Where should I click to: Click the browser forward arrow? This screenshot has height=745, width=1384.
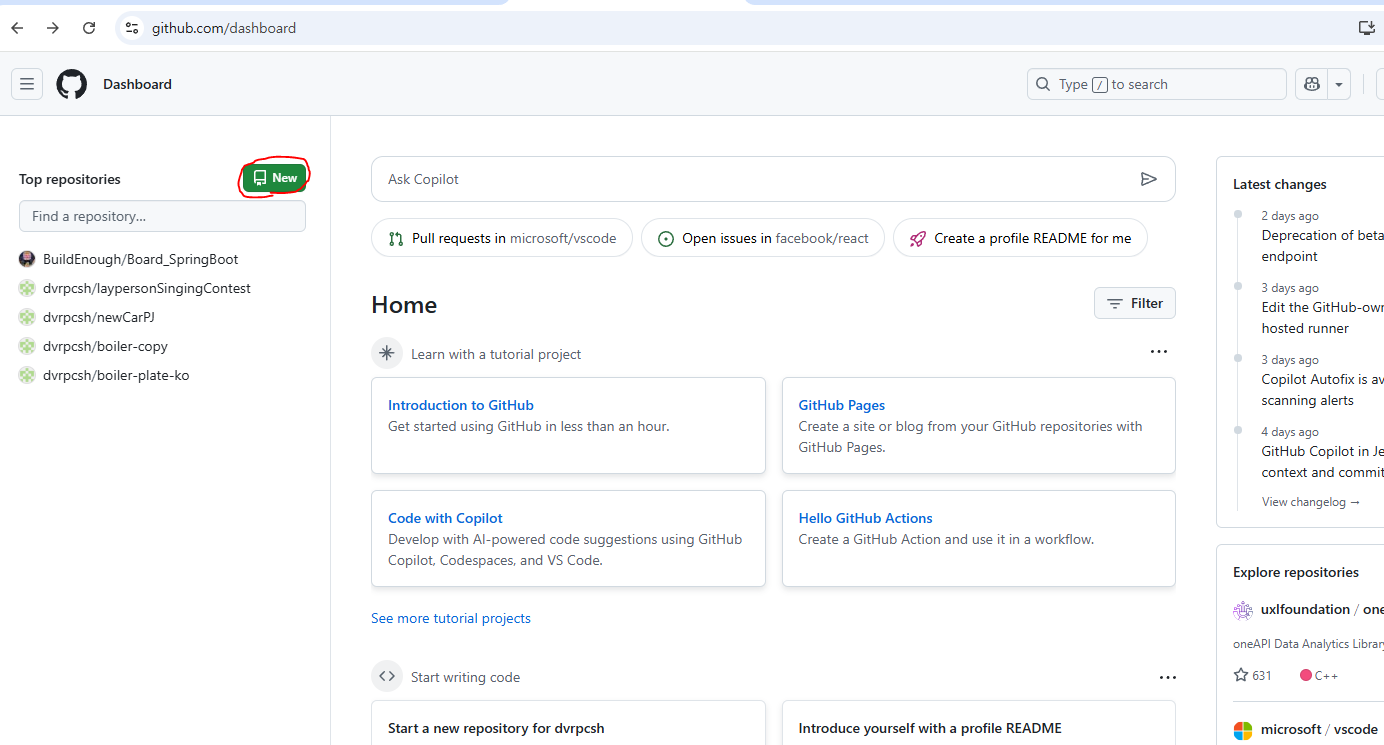[53, 28]
